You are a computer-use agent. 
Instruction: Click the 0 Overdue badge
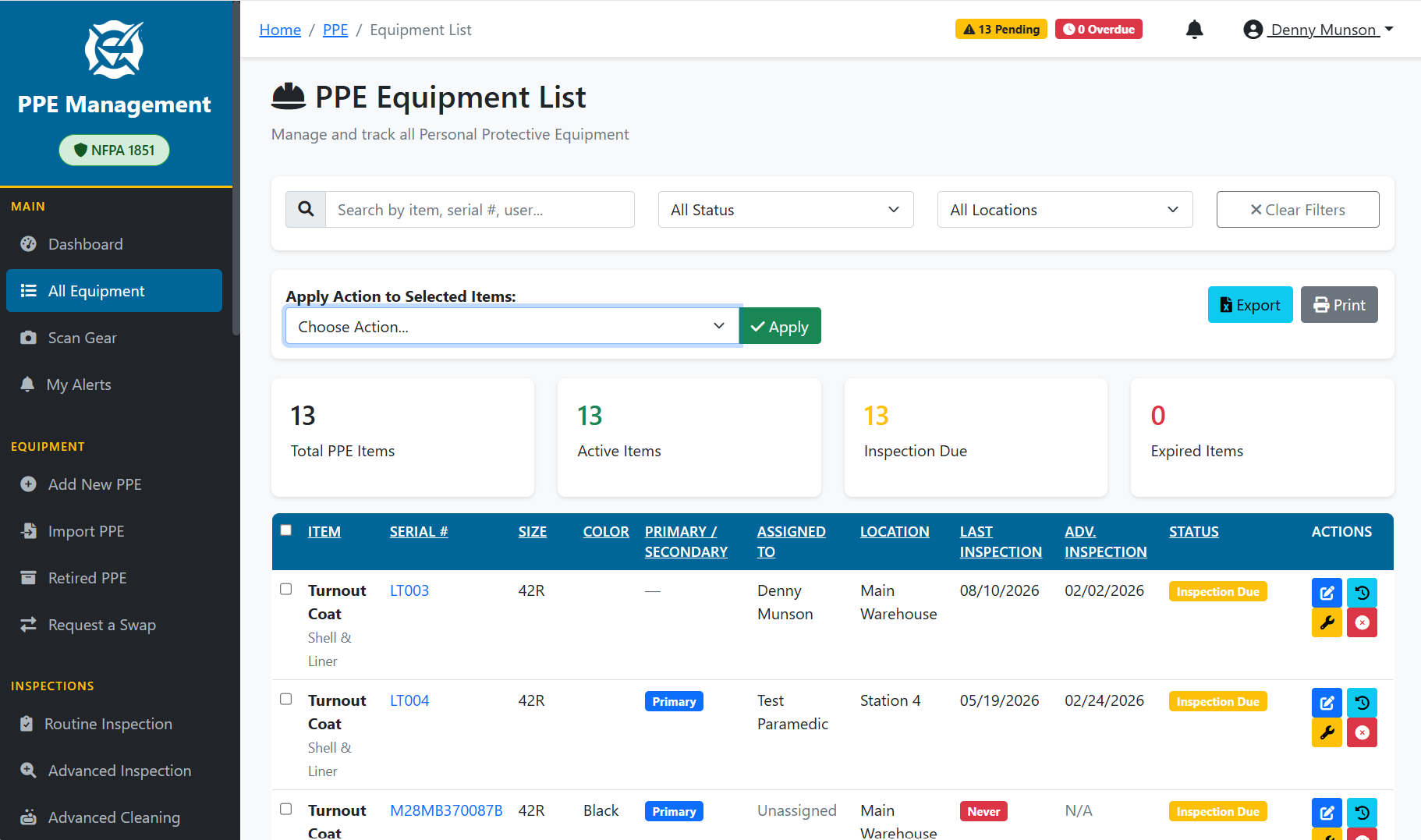(x=1099, y=29)
